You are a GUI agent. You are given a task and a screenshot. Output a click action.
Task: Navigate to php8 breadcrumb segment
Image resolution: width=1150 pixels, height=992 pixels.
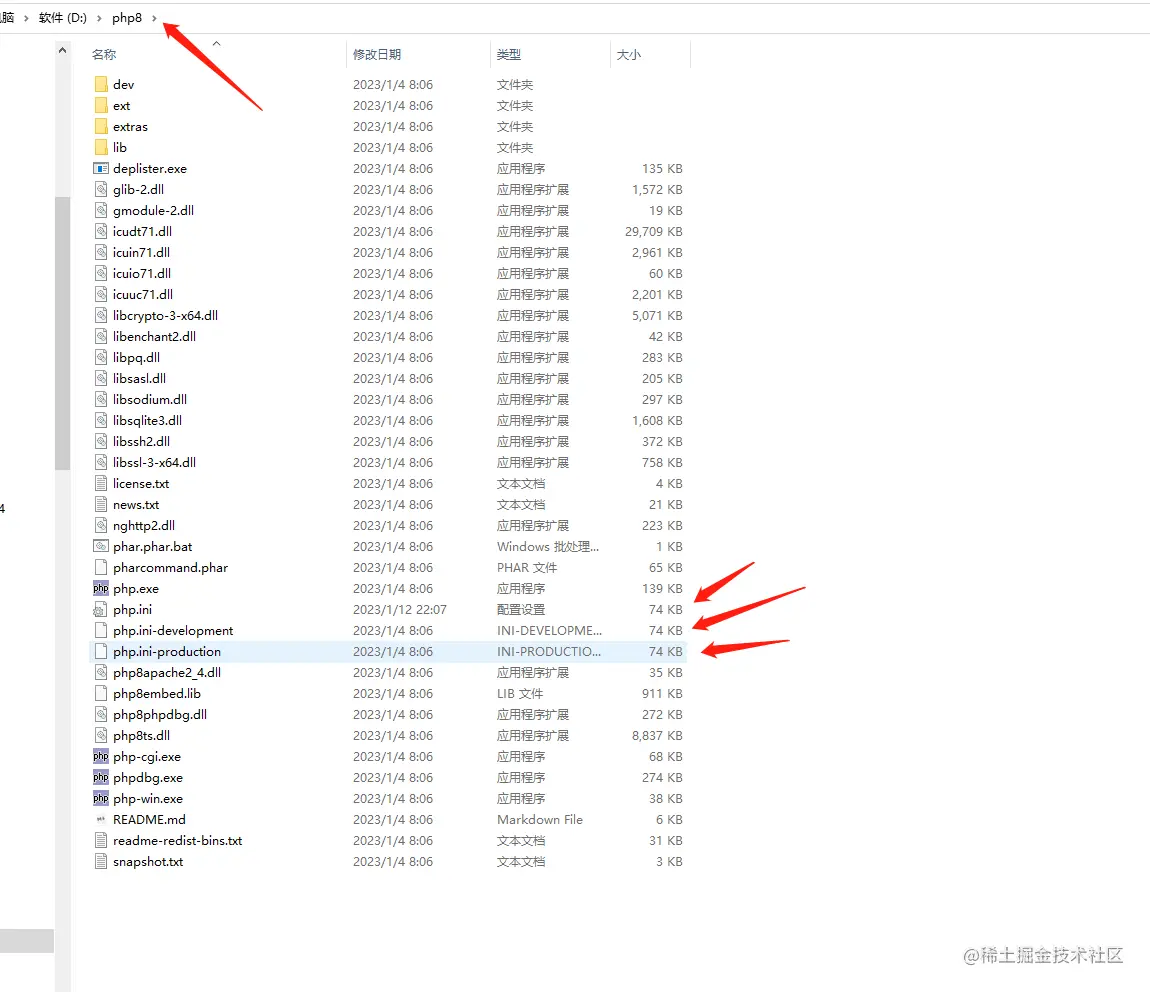tap(127, 18)
